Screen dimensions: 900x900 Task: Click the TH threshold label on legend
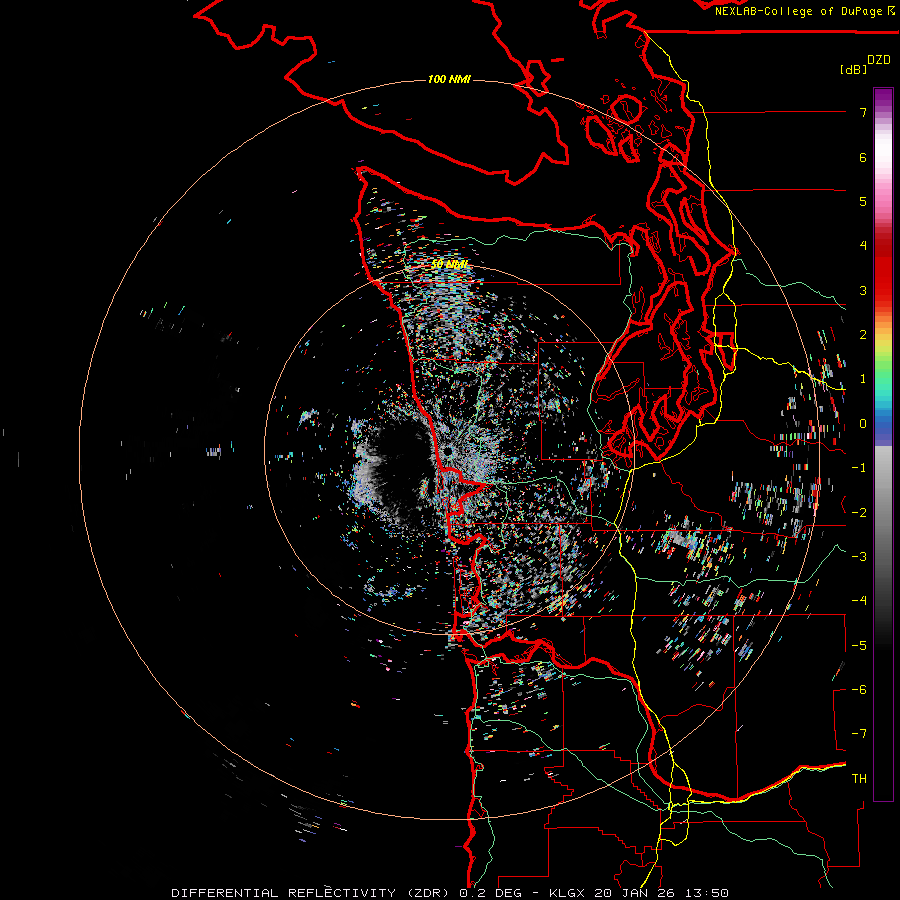point(859,779)
